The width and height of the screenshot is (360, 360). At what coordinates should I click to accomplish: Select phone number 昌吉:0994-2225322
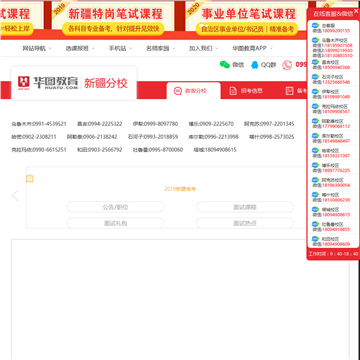point(99,124)
